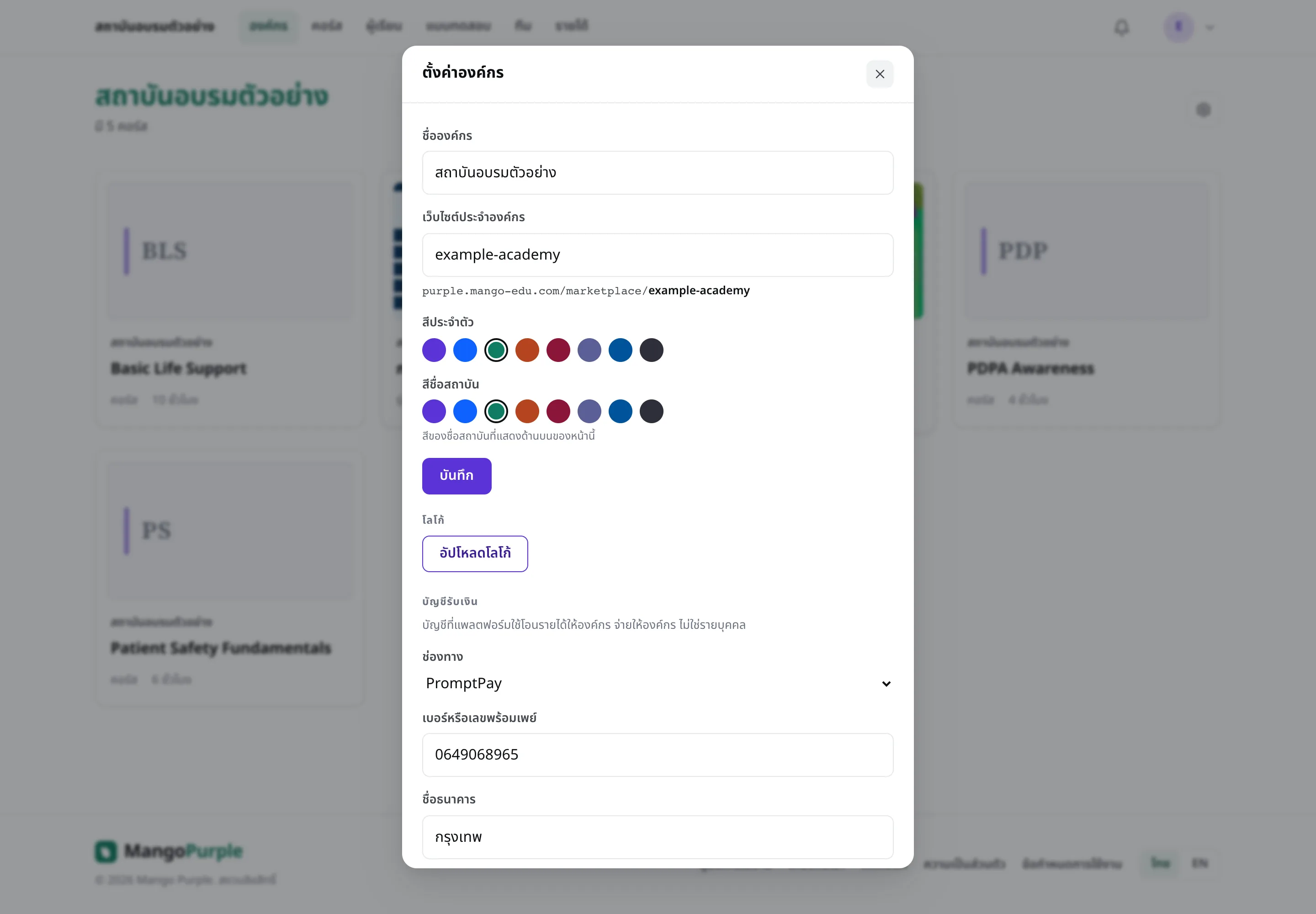Click the organization name input field
This screenshot has height=914, width=1316.
[x=658, y=172]
